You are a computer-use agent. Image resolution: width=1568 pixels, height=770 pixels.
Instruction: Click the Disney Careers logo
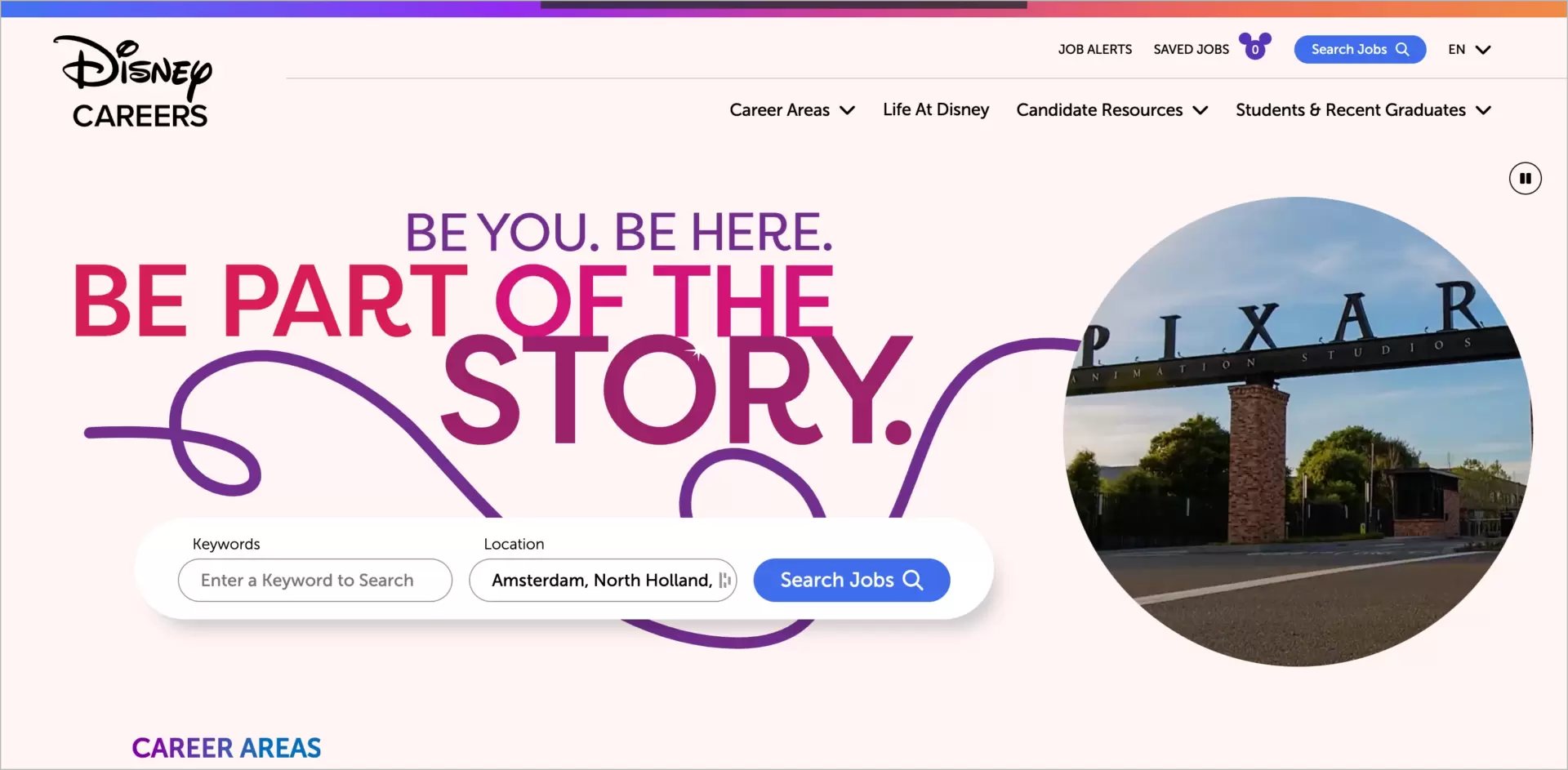click(133, 80)
